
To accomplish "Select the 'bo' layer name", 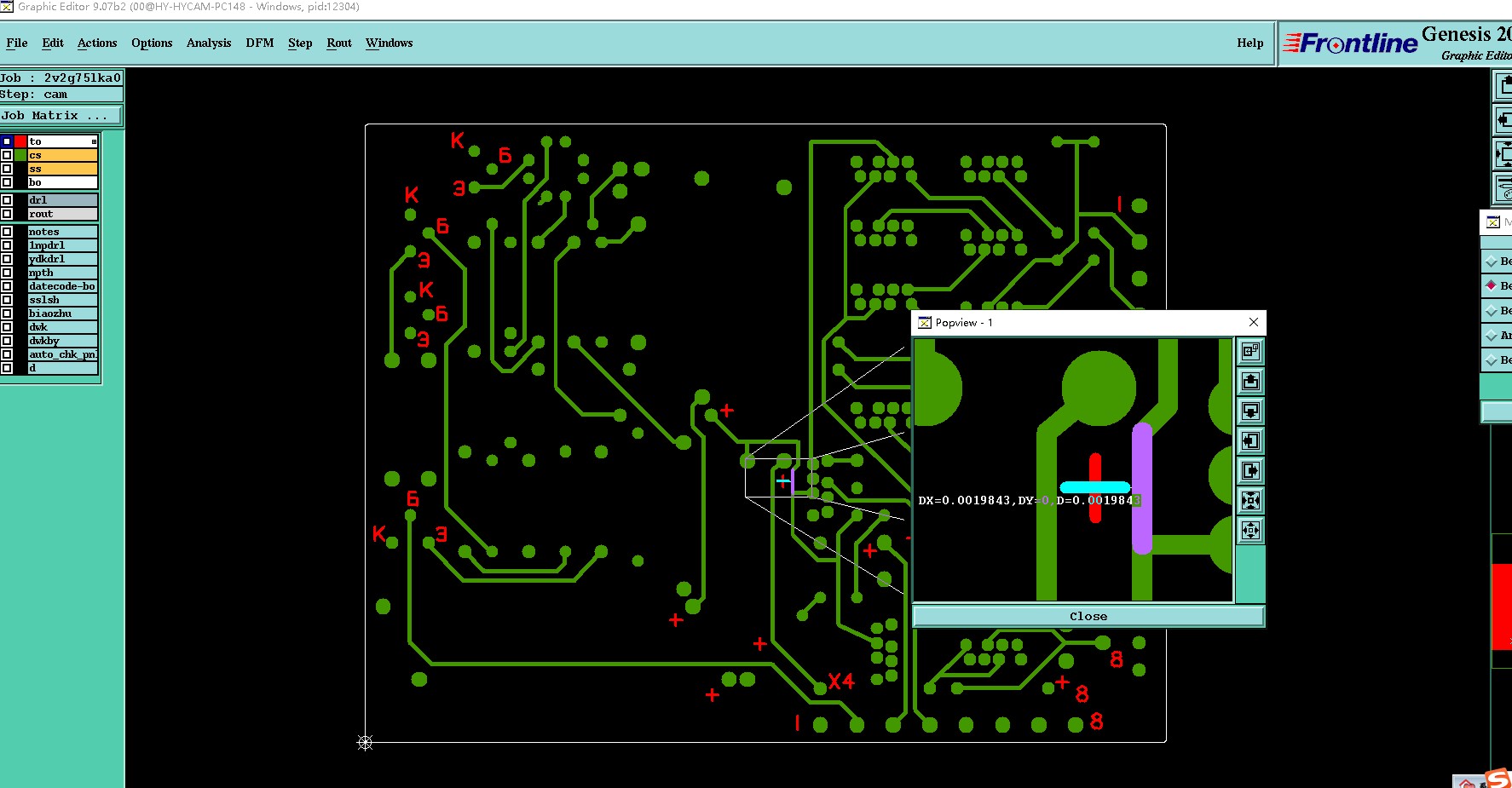I will (63, 182).
